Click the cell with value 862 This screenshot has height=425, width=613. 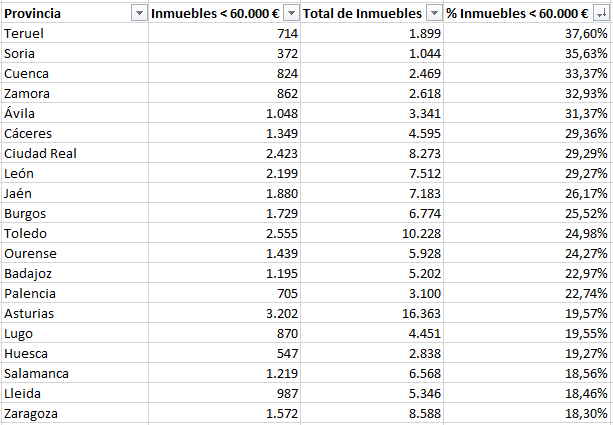(224, 93)
